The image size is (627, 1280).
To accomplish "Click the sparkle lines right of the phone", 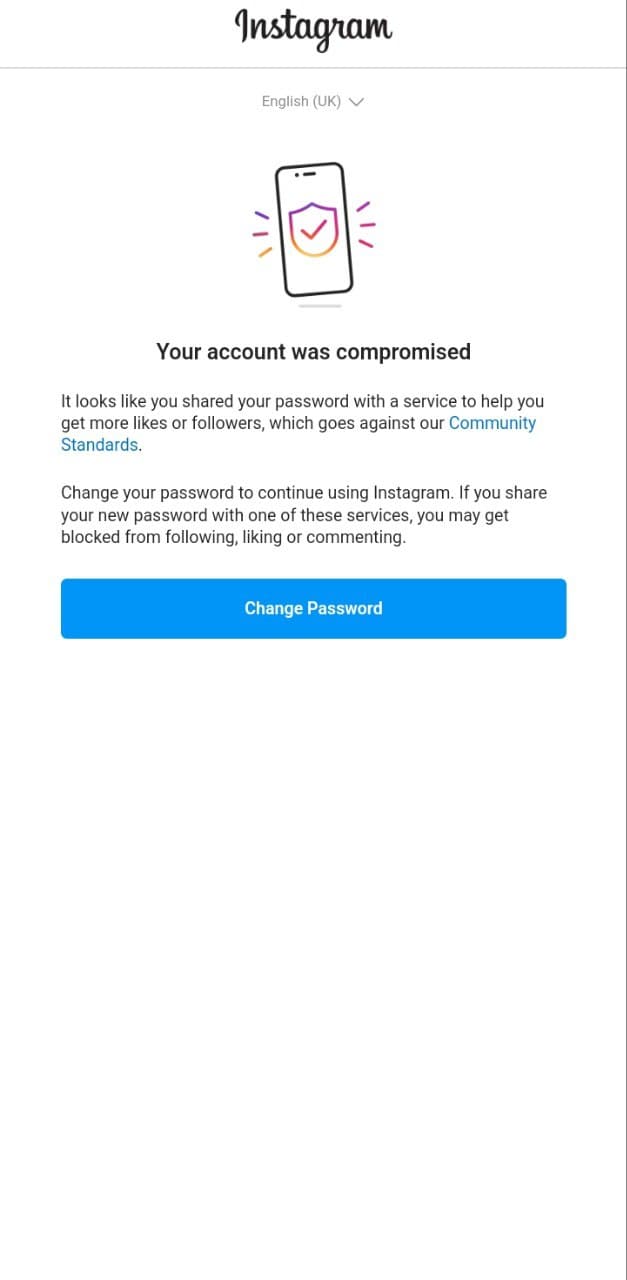I will pyautogui.click(x=365, y=225).
